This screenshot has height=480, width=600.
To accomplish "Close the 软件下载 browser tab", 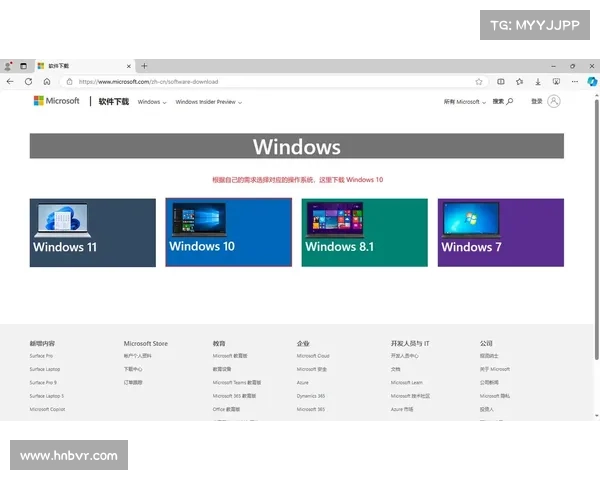I will (x=129, y=66).
